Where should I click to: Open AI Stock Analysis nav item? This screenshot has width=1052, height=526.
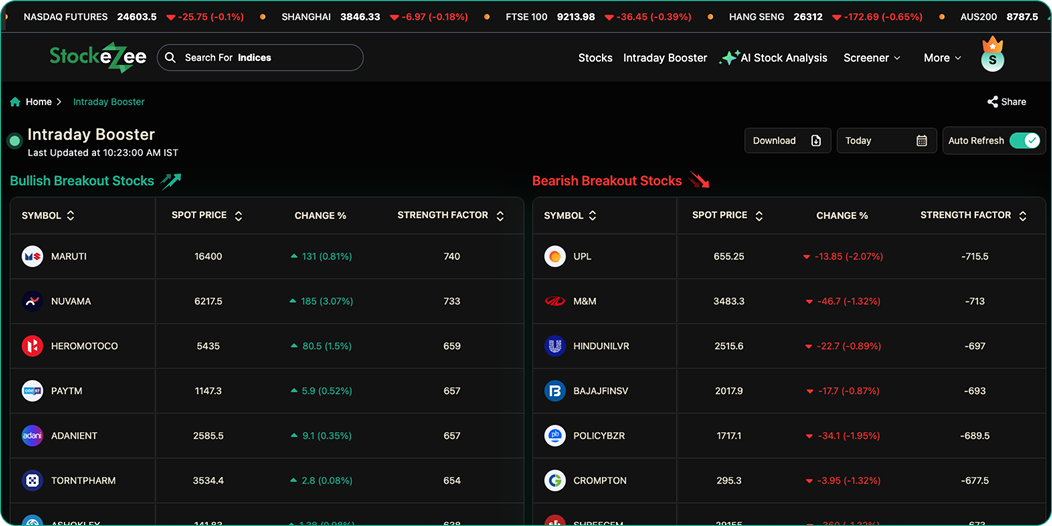click(x=784, y=58)
